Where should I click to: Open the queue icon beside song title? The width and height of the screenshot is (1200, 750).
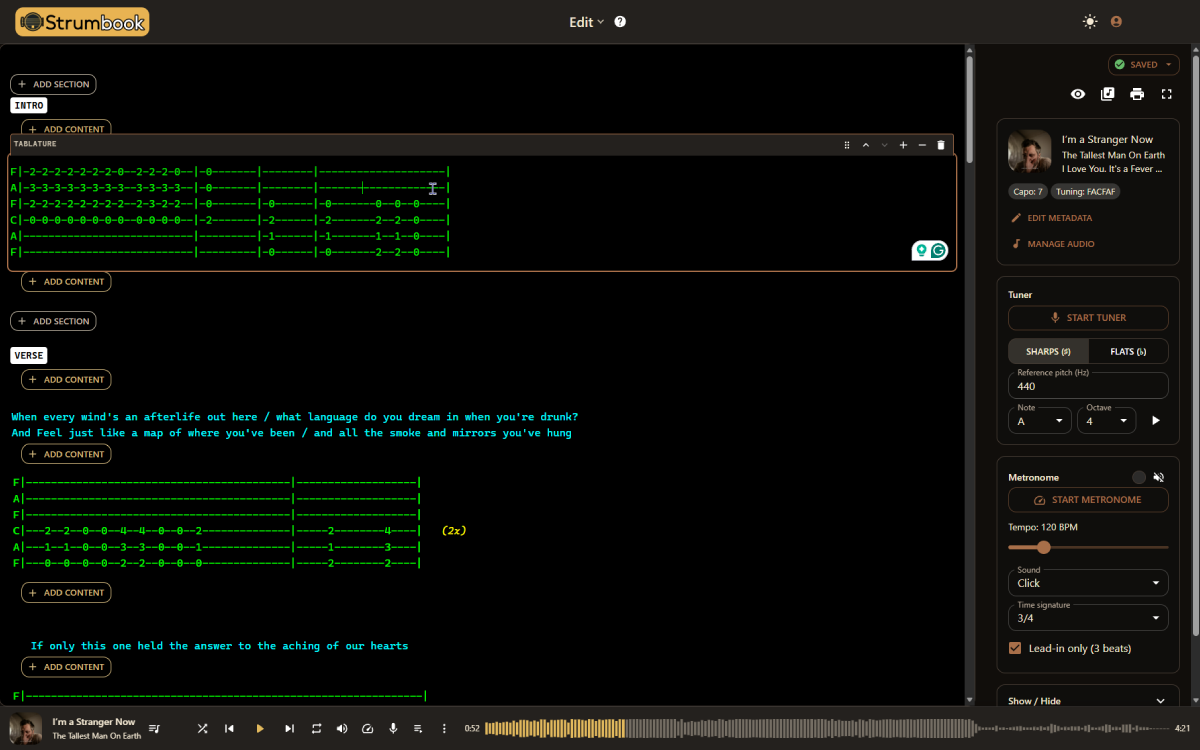155,729
